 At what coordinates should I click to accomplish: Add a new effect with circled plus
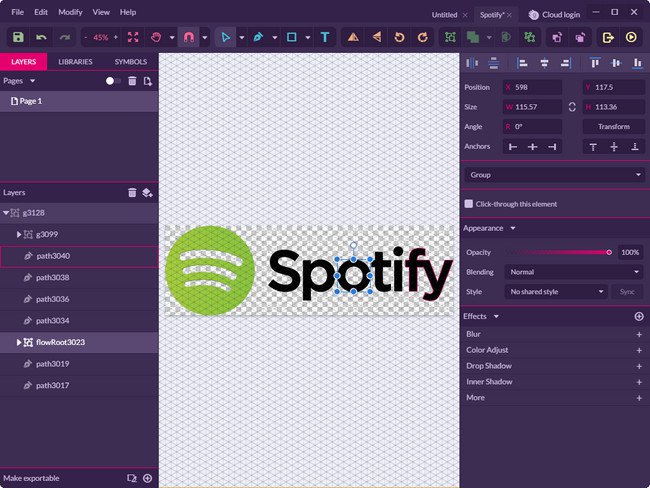coord(639,316)
